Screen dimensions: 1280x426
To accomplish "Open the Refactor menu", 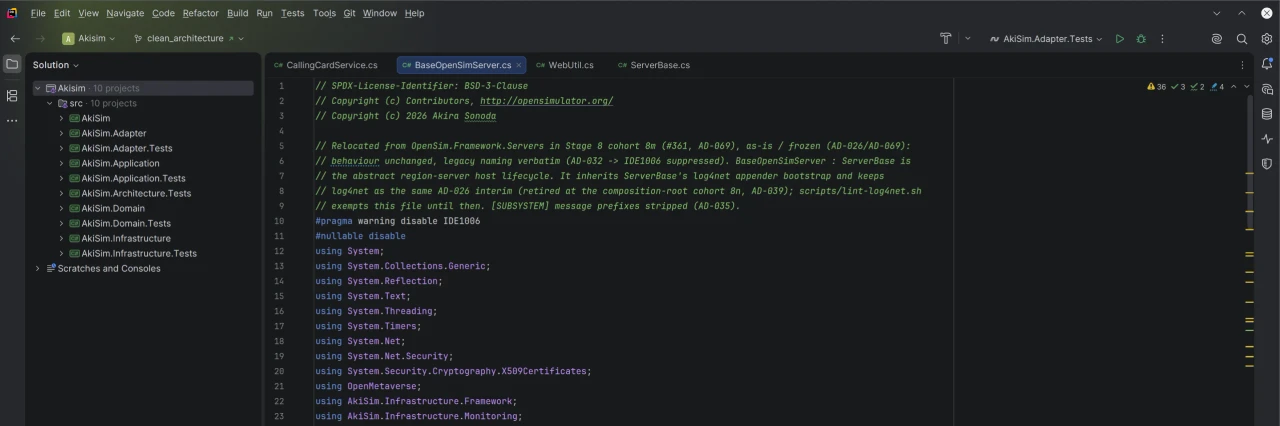I will click(x=200, y=13).
